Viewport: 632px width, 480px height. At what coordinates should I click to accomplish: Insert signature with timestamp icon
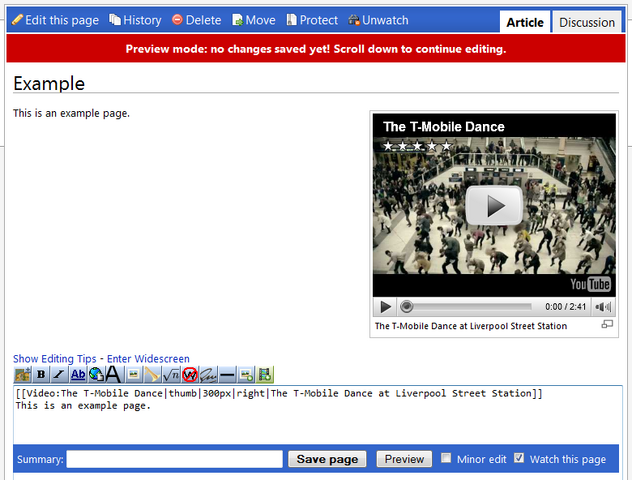tap(208, 375)
